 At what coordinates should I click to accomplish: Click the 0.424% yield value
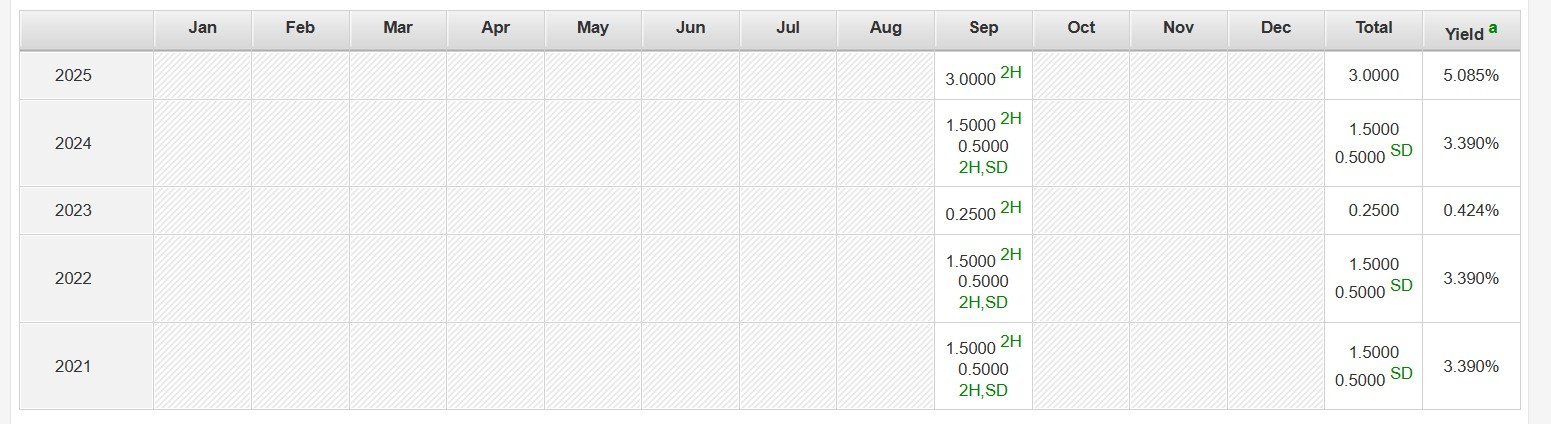coord(1470,210)
